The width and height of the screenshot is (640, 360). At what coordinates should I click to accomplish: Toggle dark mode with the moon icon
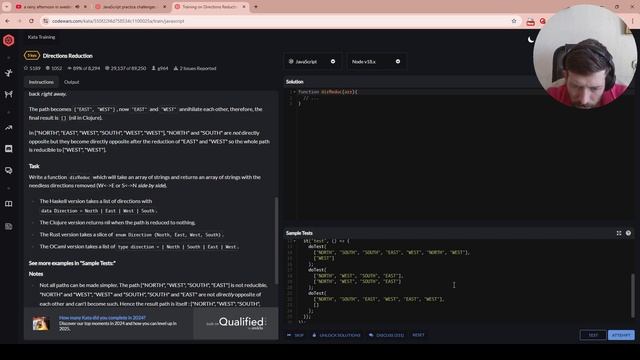coord(531,40)
